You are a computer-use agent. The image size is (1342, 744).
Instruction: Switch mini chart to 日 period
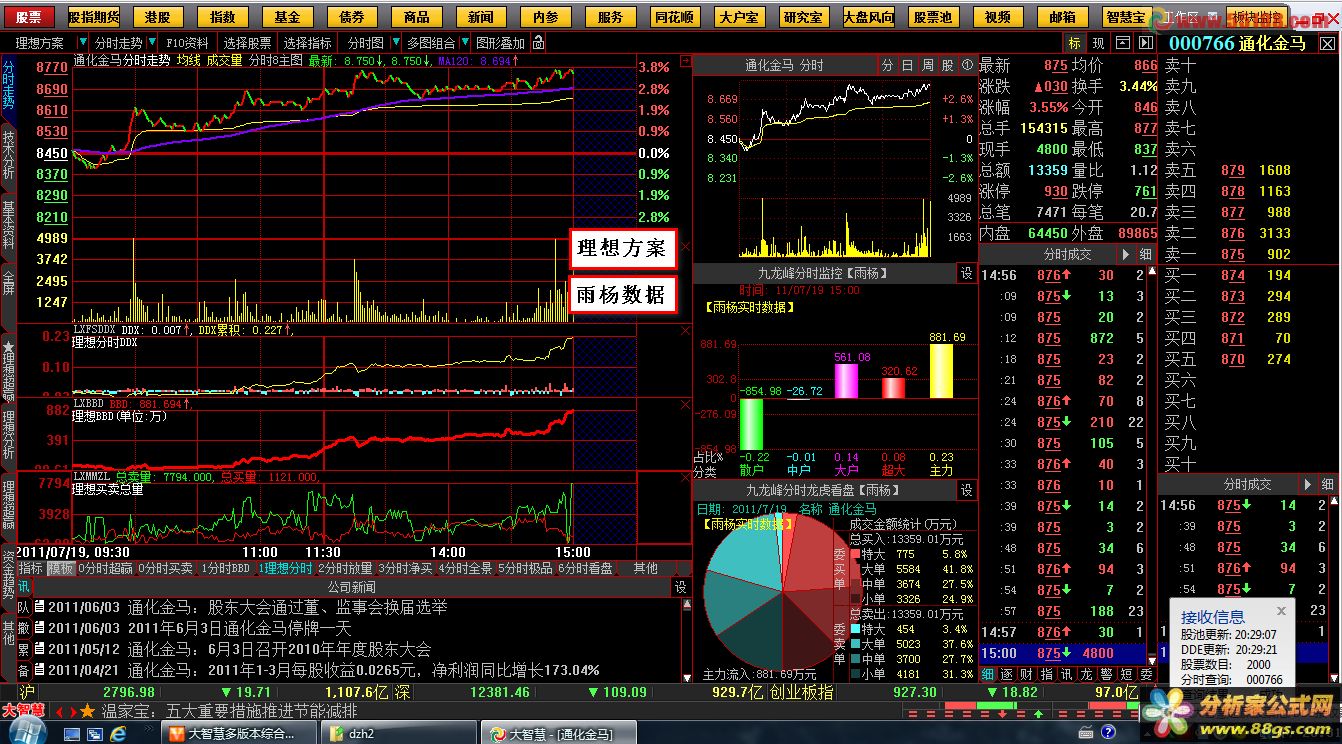[907, 65]
